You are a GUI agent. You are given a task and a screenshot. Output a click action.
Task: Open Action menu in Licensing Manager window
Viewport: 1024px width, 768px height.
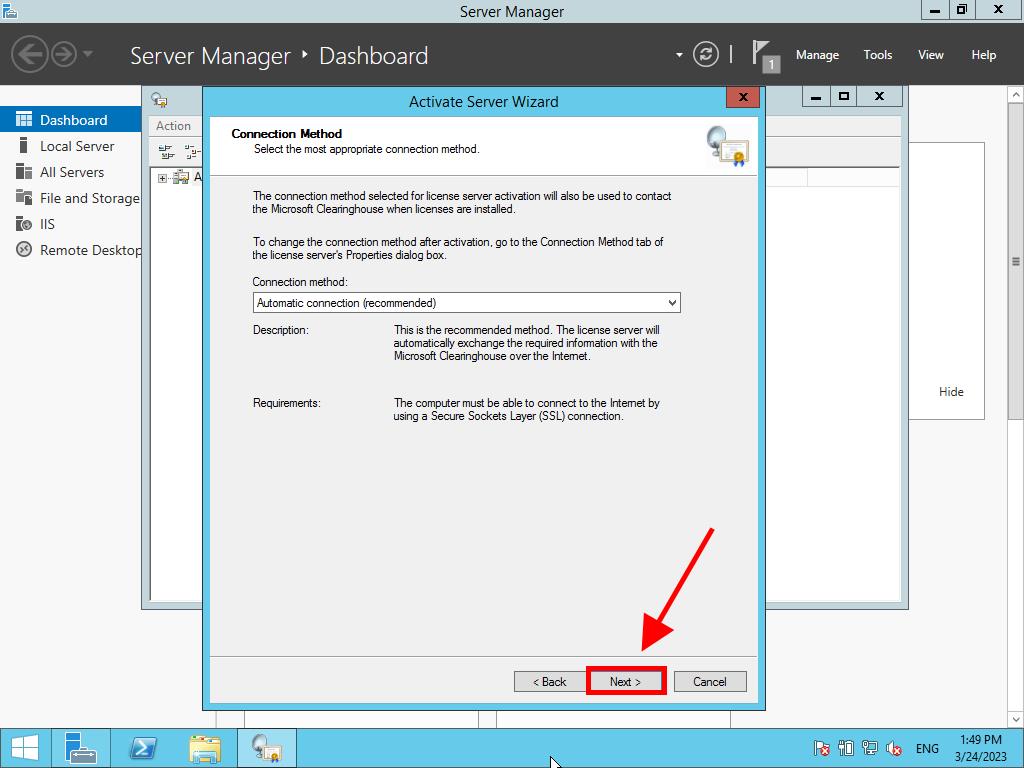[x=173, y=126]
